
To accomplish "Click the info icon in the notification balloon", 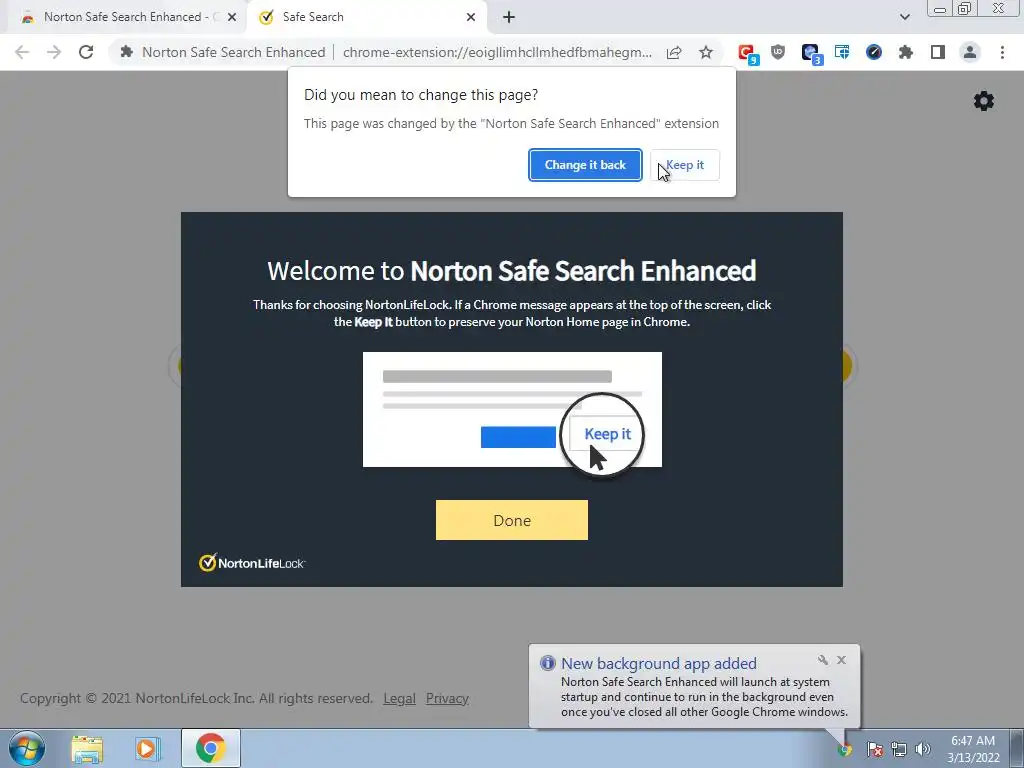I will click(x=547, y=664).
